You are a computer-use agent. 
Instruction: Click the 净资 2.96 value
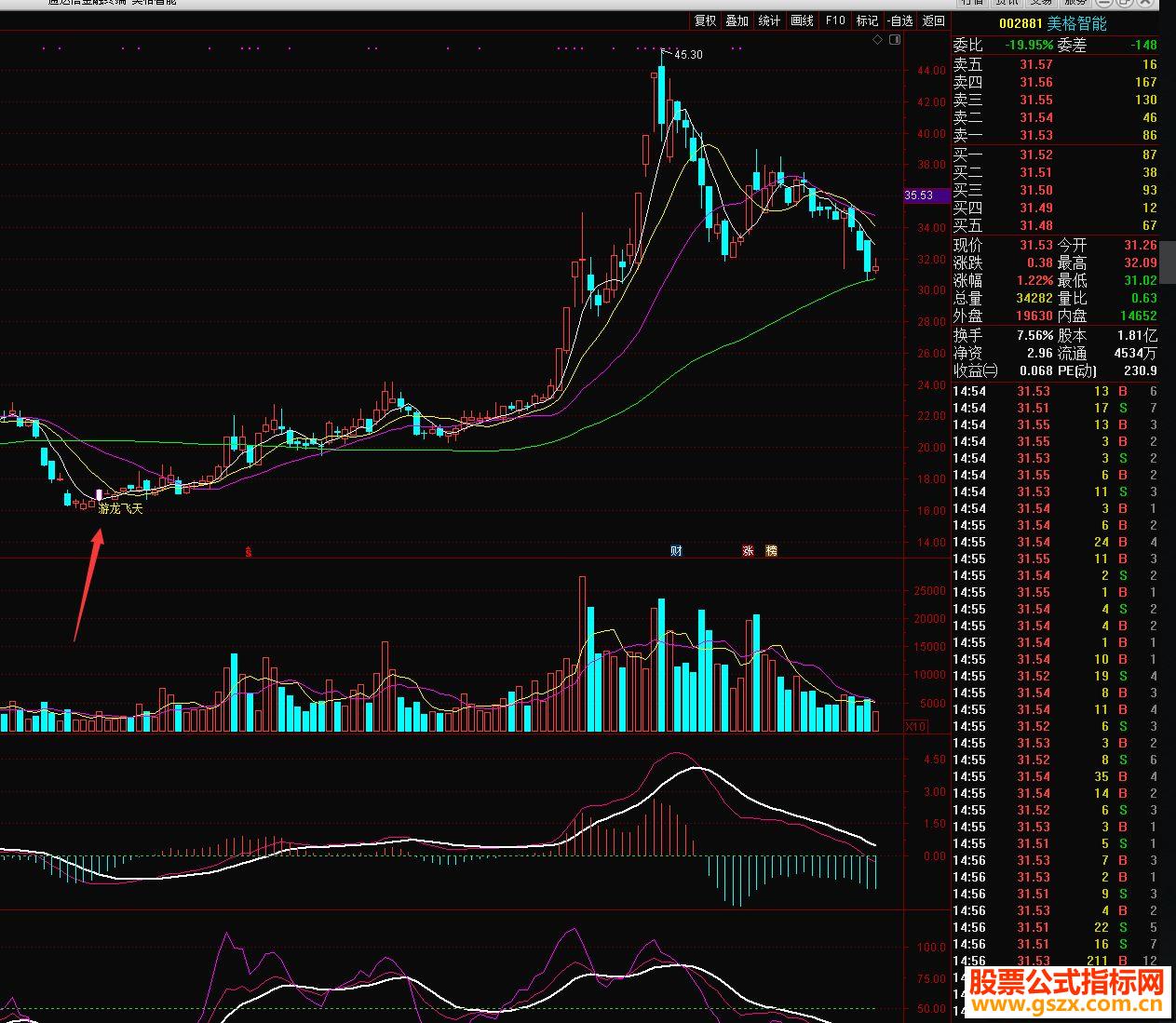[x=1040, y=353]
